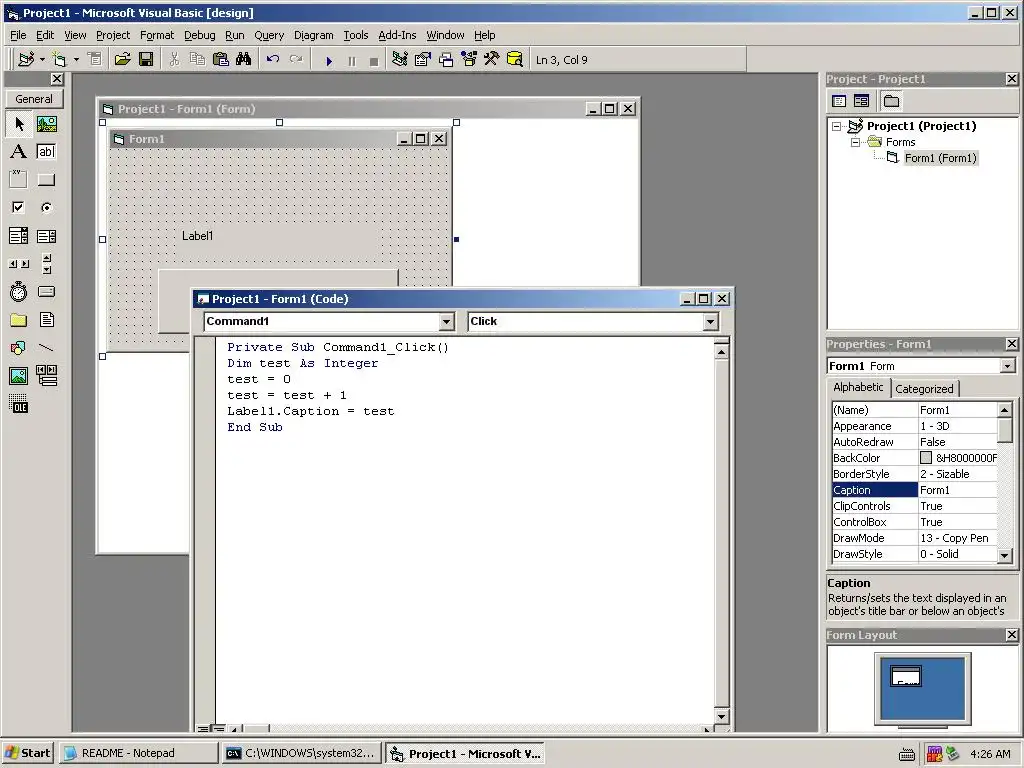Switch to the C:\WINDOWS\system32 taskbar window
The width and height of the screenshot is (1024, 768).
301,753
